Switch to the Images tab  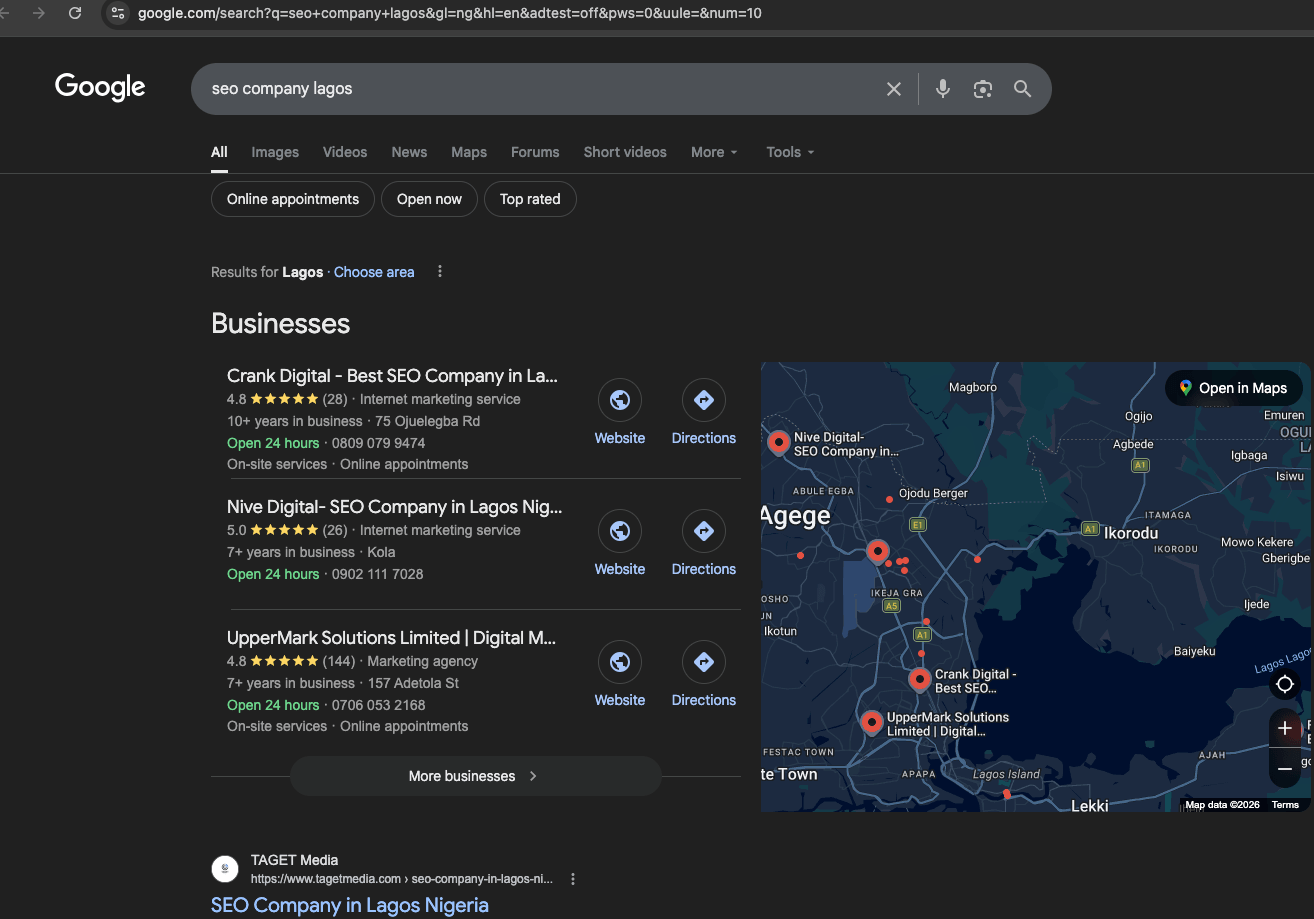point(275,152)
